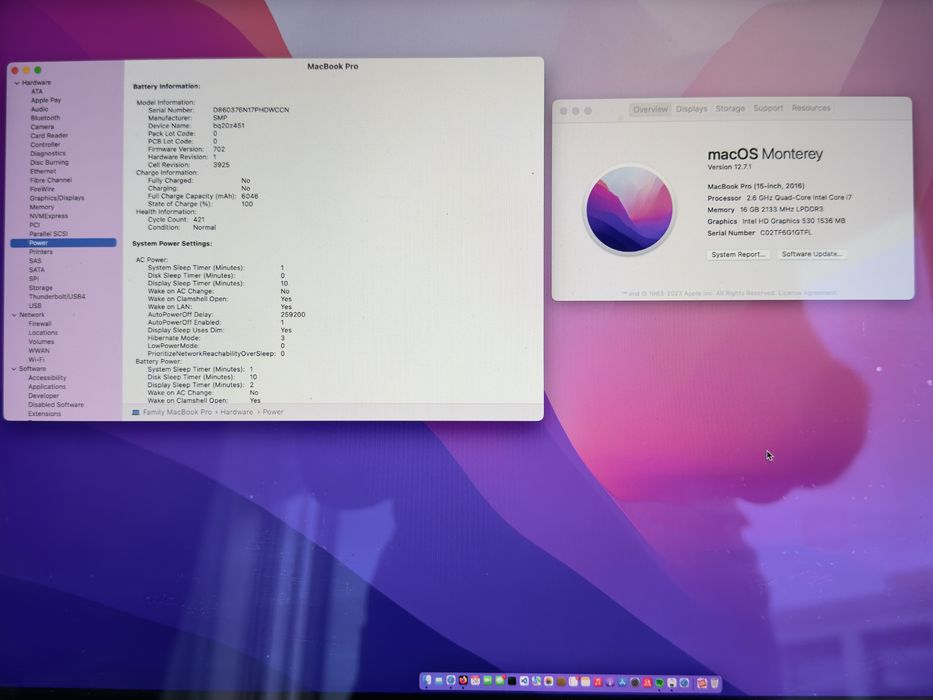Select the highlighted Power item in sidebar
The image size is (933, 700).
pyautogui.click(x=63, y=243)
